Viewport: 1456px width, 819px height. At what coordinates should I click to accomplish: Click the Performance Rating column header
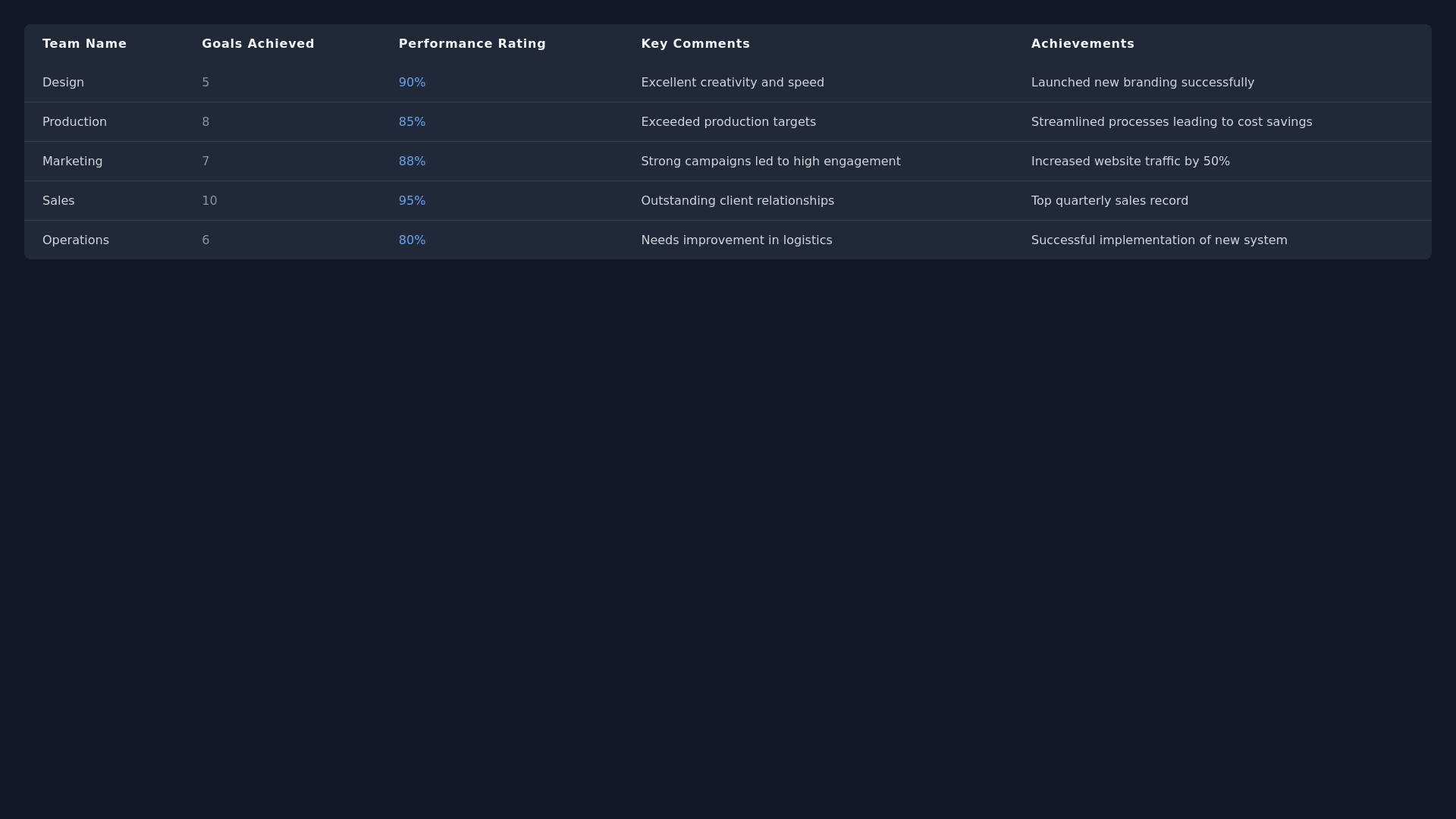(x=472, y=44)
